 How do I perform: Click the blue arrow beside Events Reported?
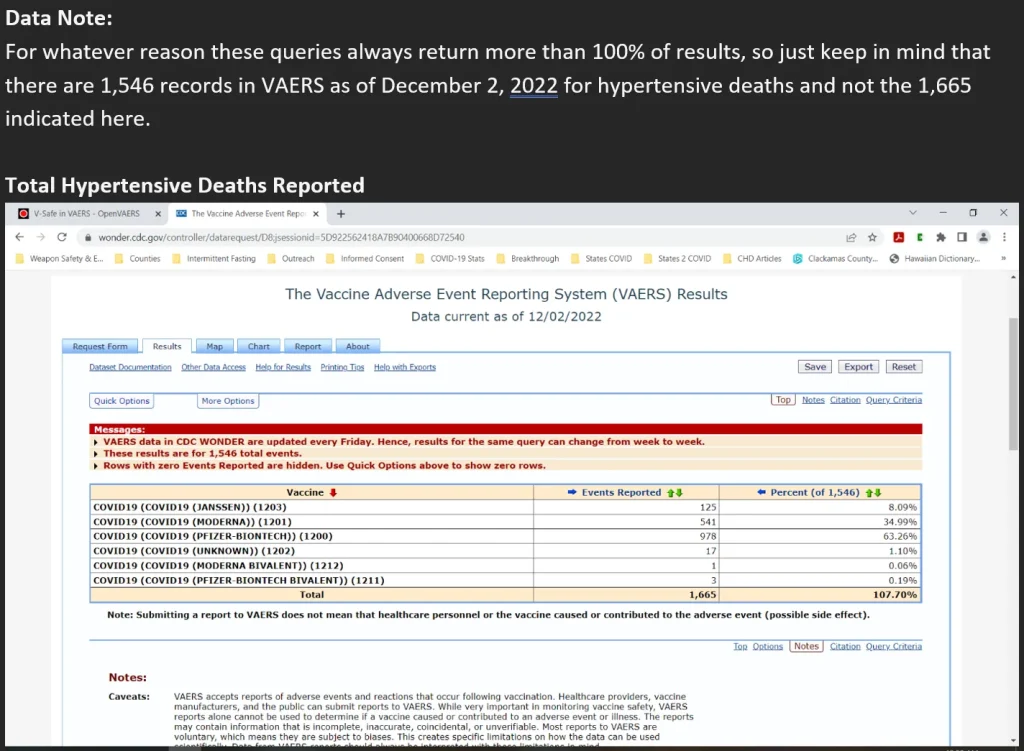tap(572, 492)
